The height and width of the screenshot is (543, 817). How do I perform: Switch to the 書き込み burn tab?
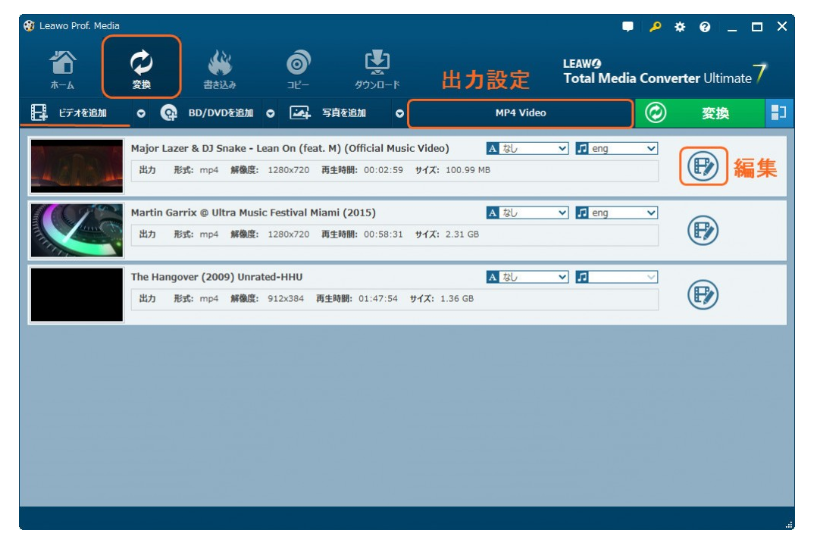click(x=219, y=68)
